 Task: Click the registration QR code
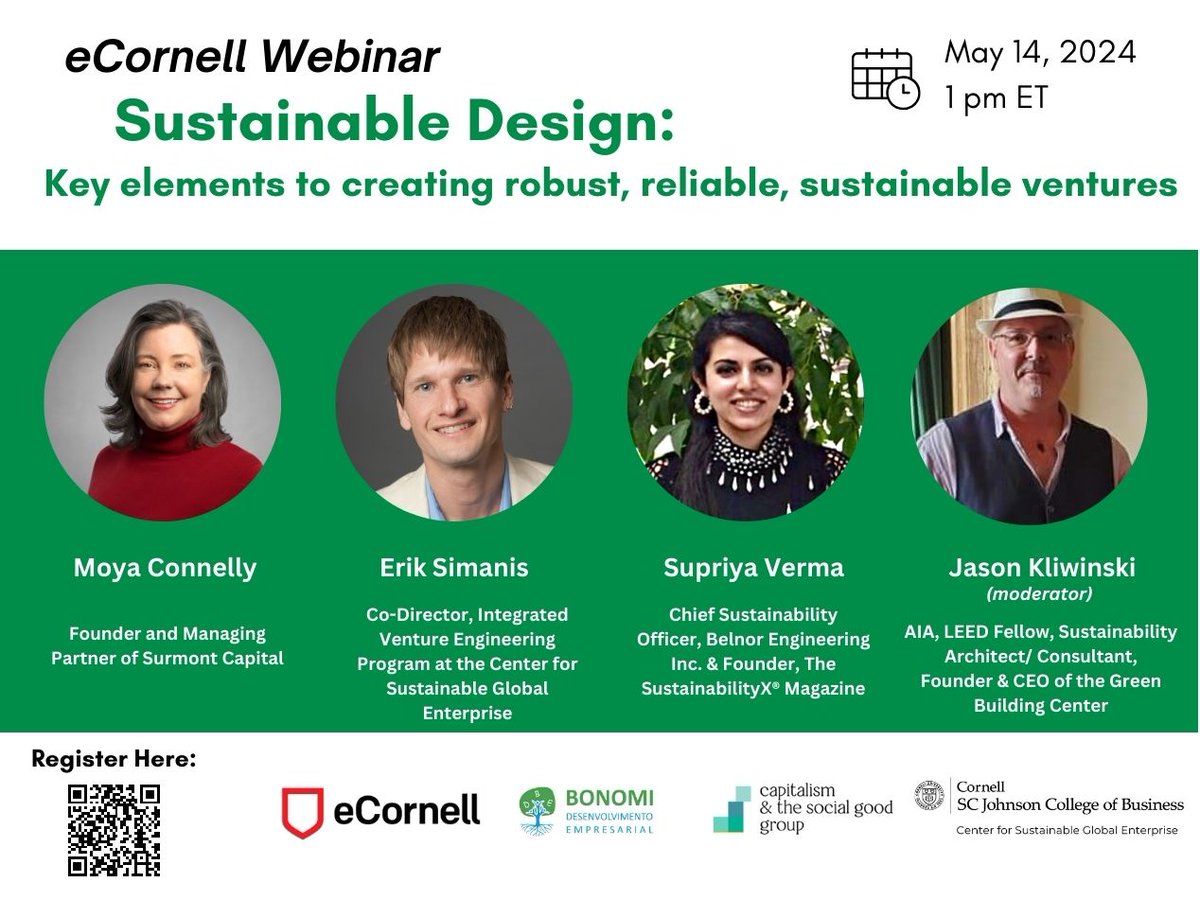tap(114, 830)
